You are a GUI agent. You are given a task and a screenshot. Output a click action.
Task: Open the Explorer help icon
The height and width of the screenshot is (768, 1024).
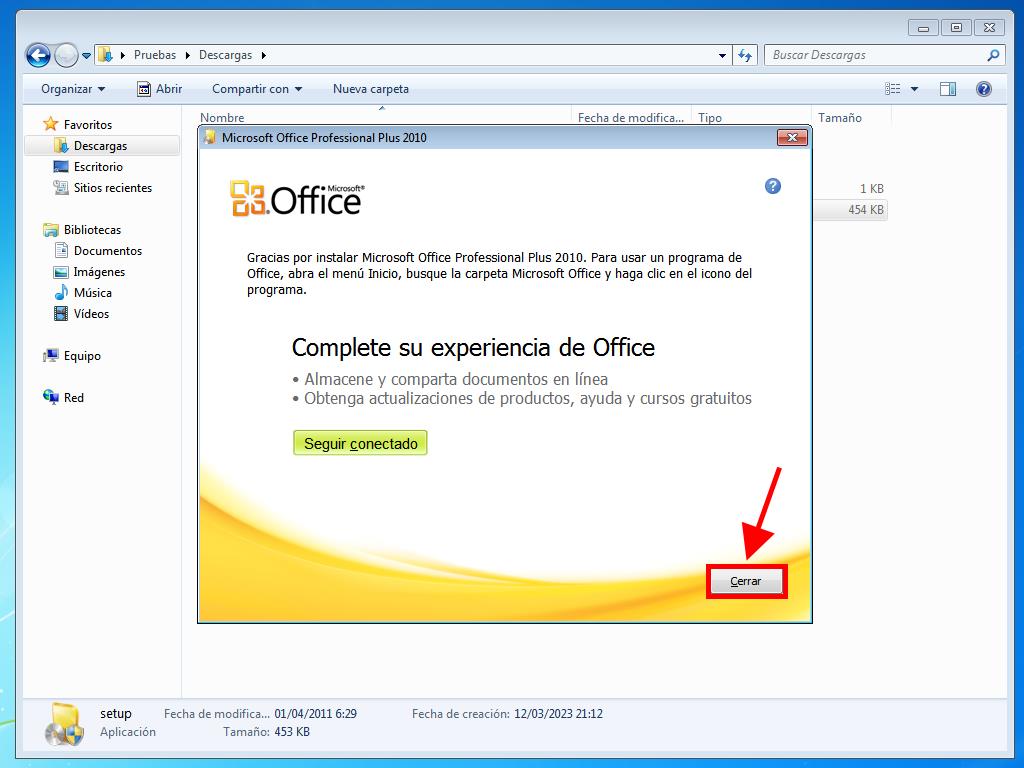pyautogui.click(x=983, y=89)
